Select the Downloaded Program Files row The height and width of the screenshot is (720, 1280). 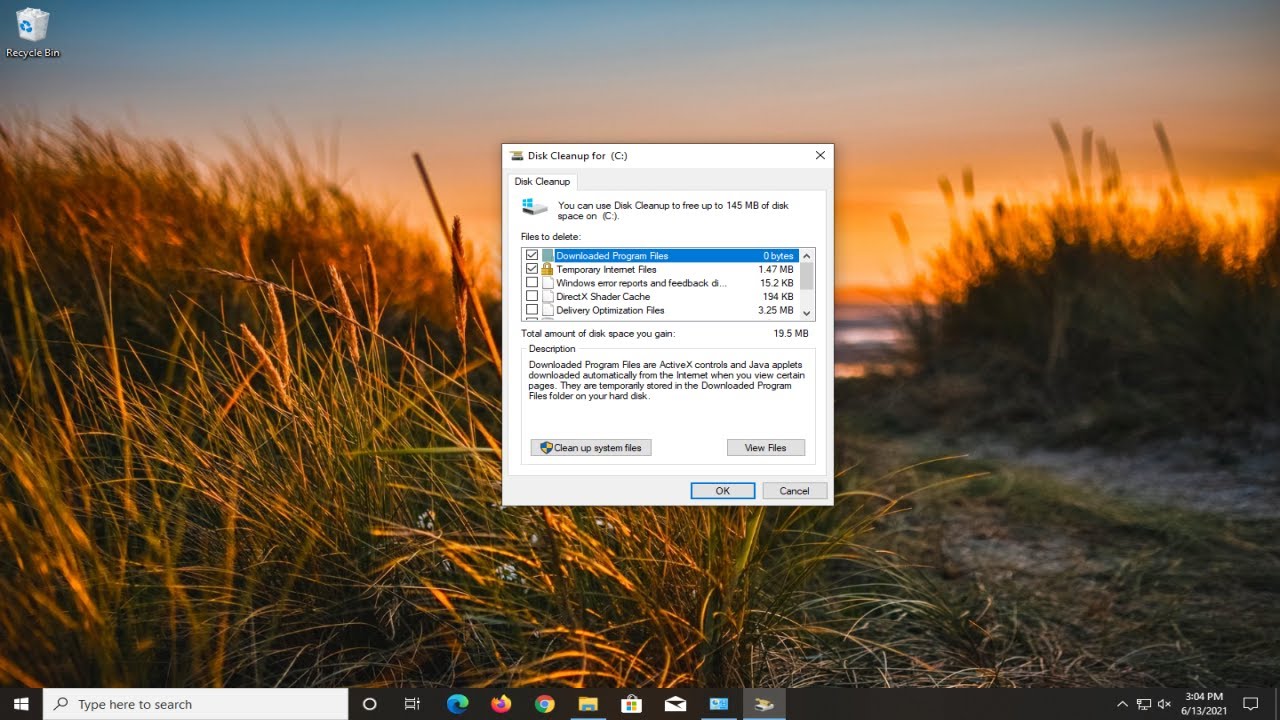[660, 256]
